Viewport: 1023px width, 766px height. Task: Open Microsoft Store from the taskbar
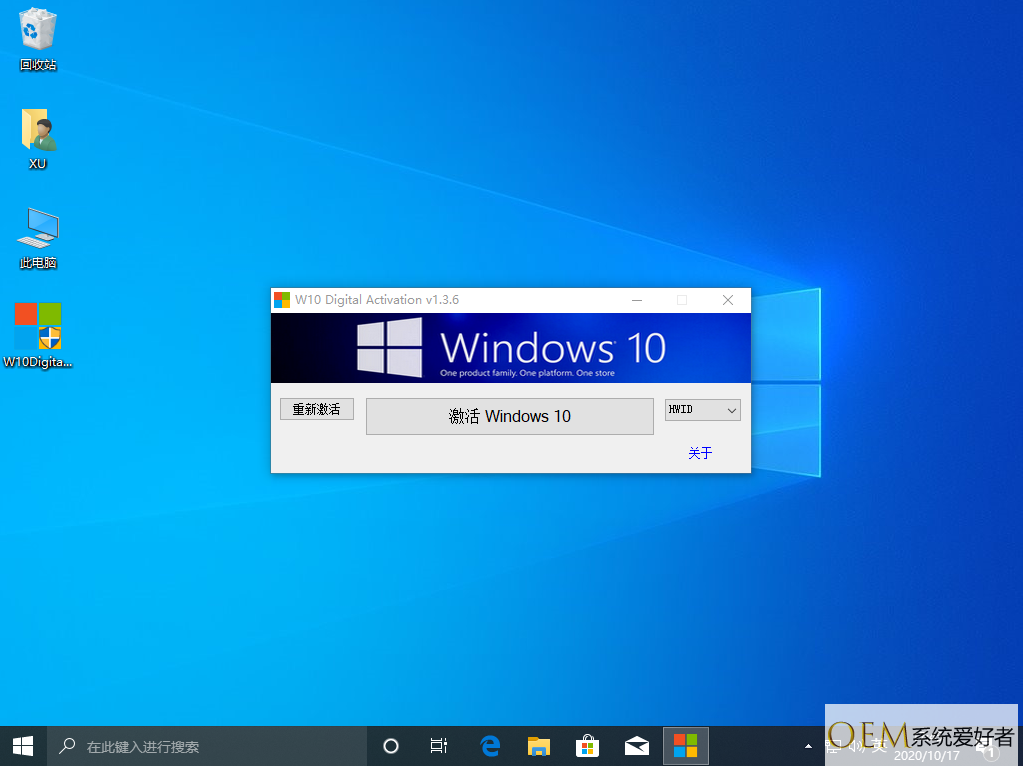[x=588, y=746]
